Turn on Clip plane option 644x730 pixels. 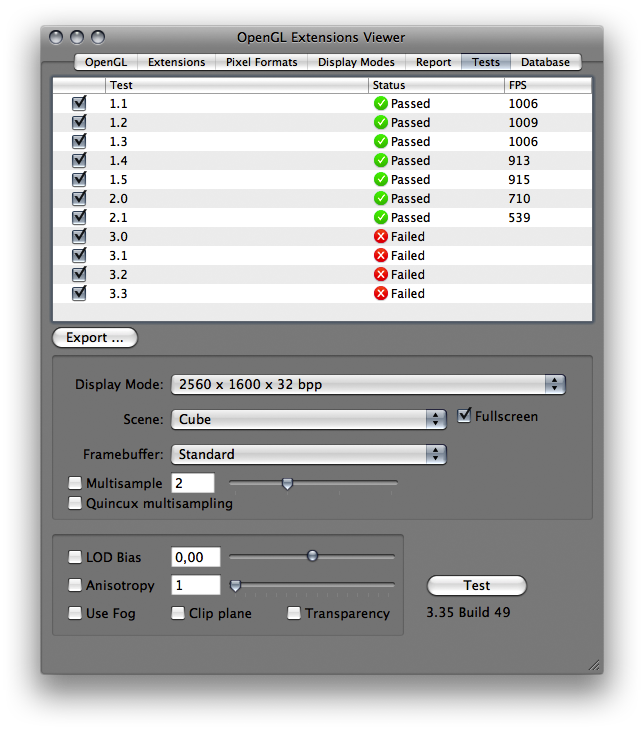[178, 613]
